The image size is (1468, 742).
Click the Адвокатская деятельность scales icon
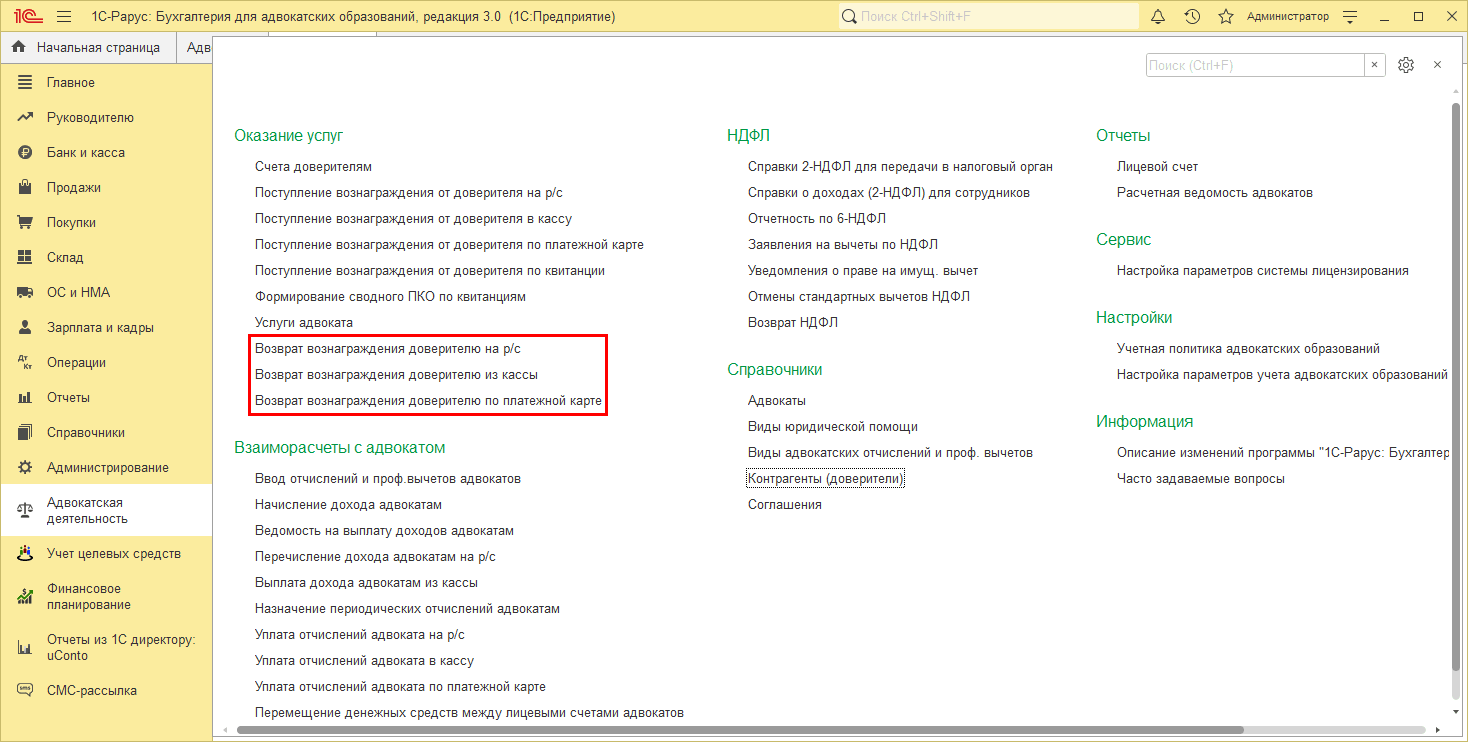pyautogui.click(x=26, y=511)
